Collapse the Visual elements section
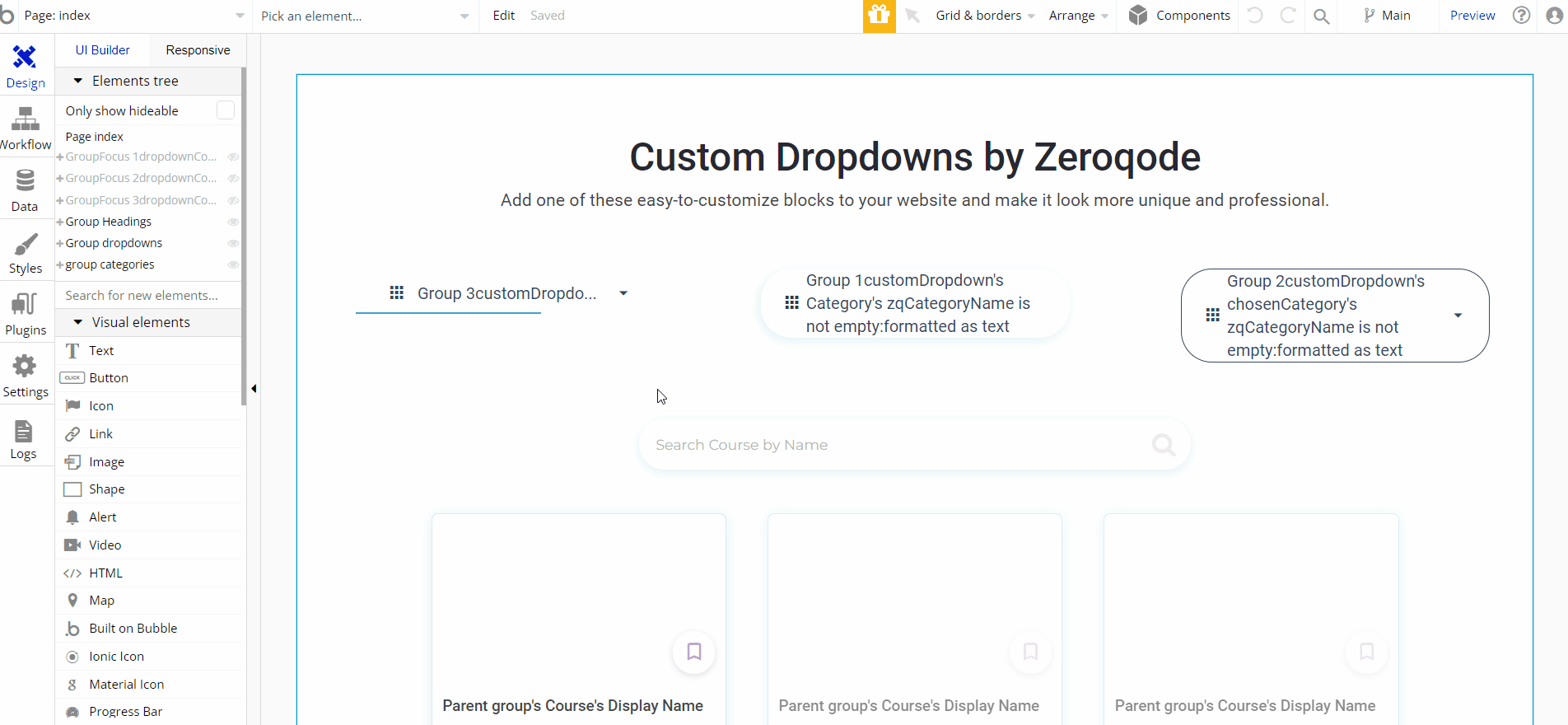 click(78, 322)
